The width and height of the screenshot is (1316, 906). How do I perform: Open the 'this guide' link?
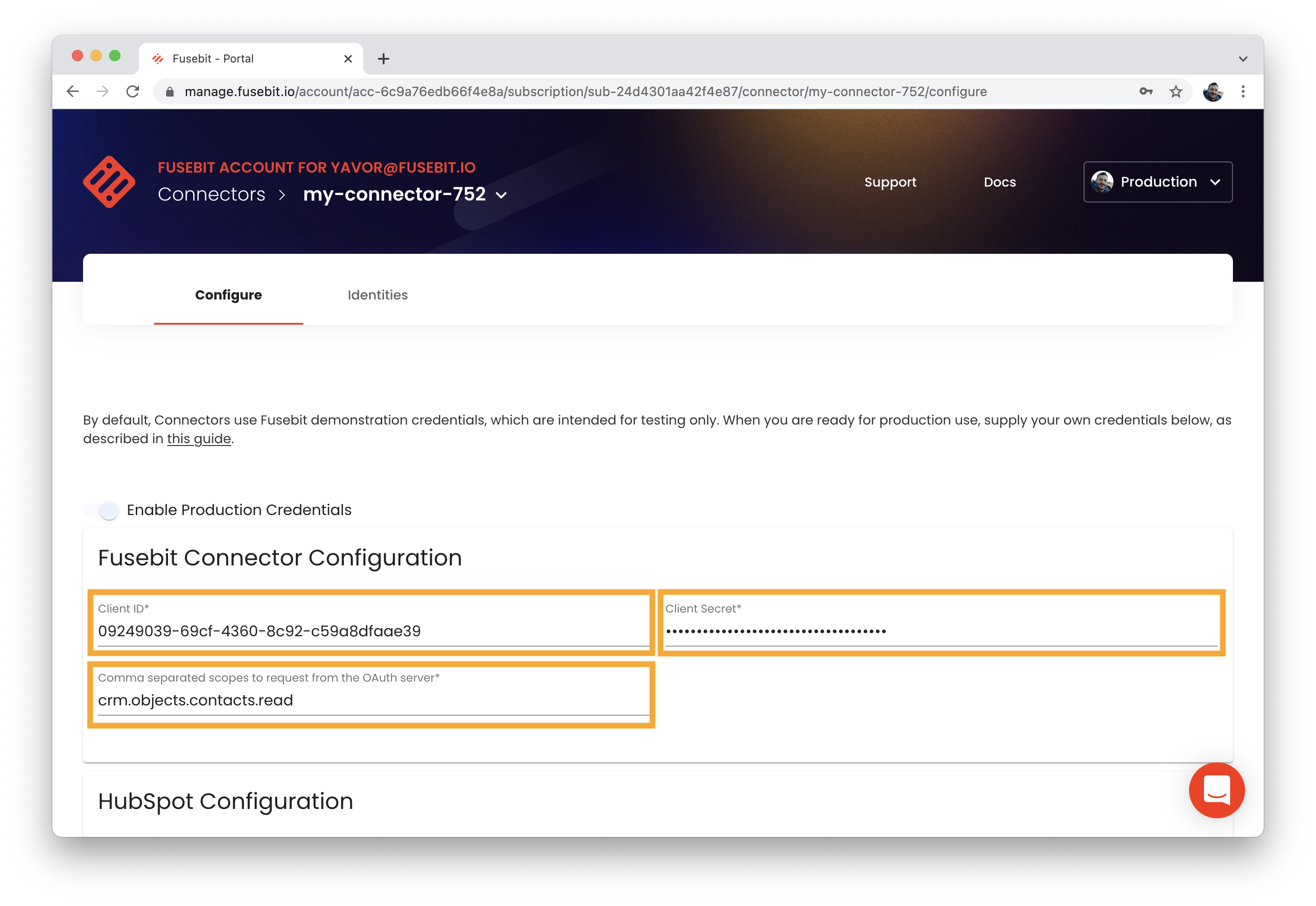(x=199, y=439)
